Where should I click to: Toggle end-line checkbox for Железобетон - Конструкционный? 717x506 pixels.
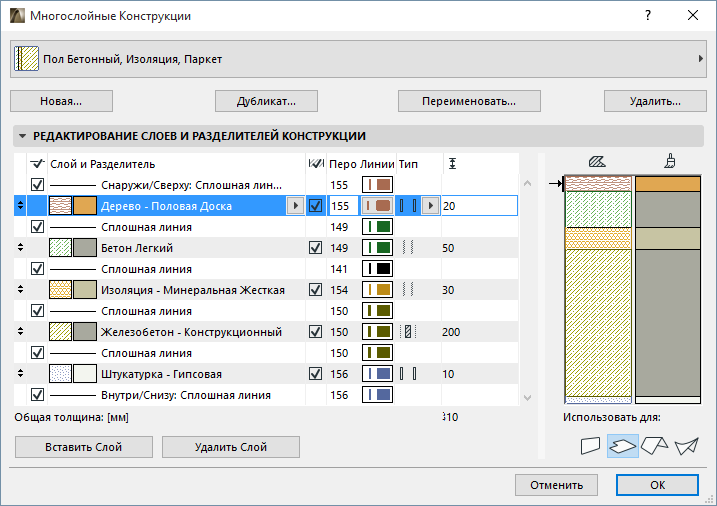pos(316,332)
